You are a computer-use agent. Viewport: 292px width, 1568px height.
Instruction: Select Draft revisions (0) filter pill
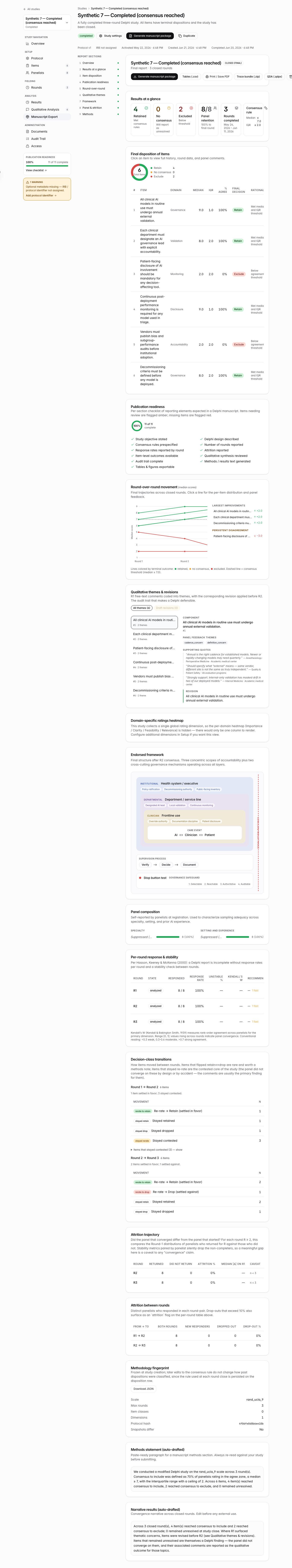coord(167,608)
